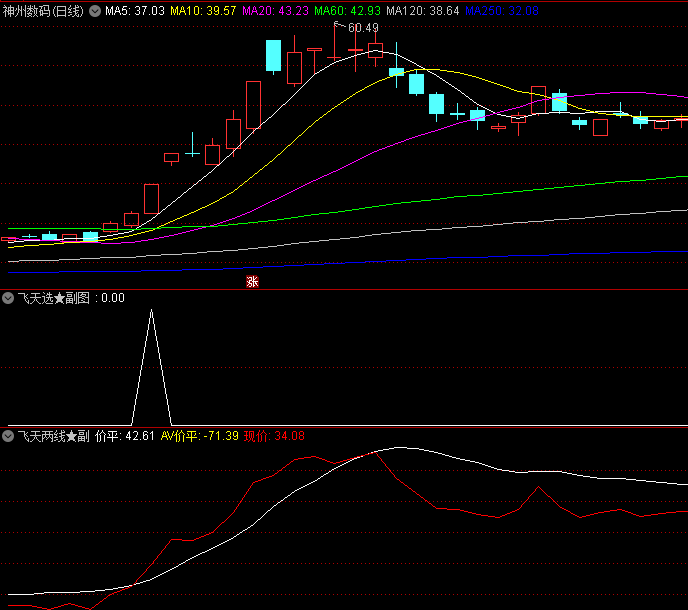Click the 0.00 value of 飞天选★副图
Image resolution: width=688 pixels, height=610 pixels.
[x=113, y=298]
